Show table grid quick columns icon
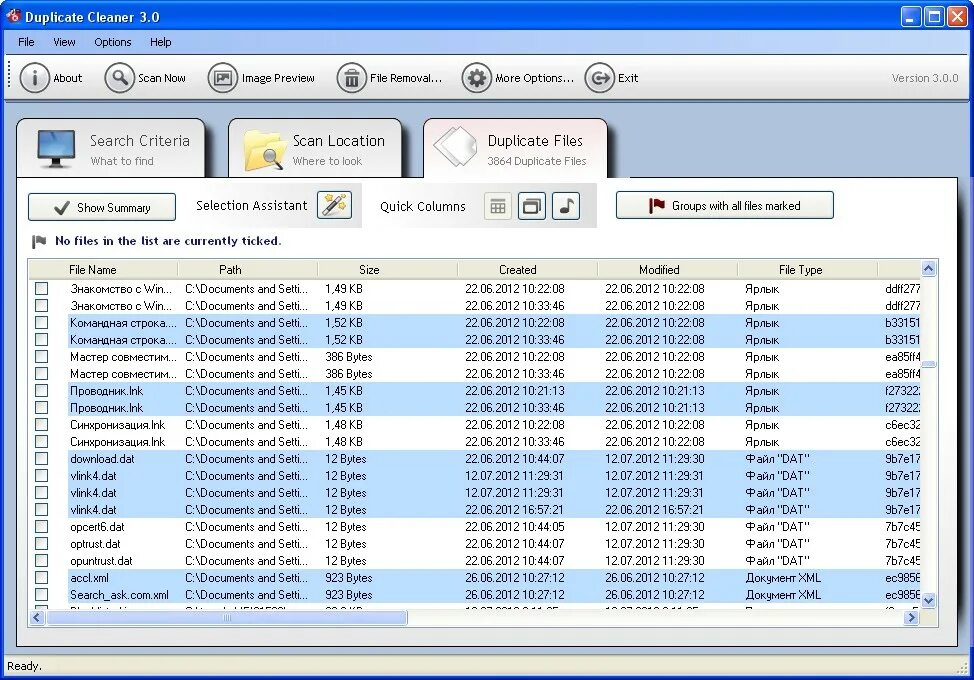The image size is (974, 680). click(x=498, y=206)
